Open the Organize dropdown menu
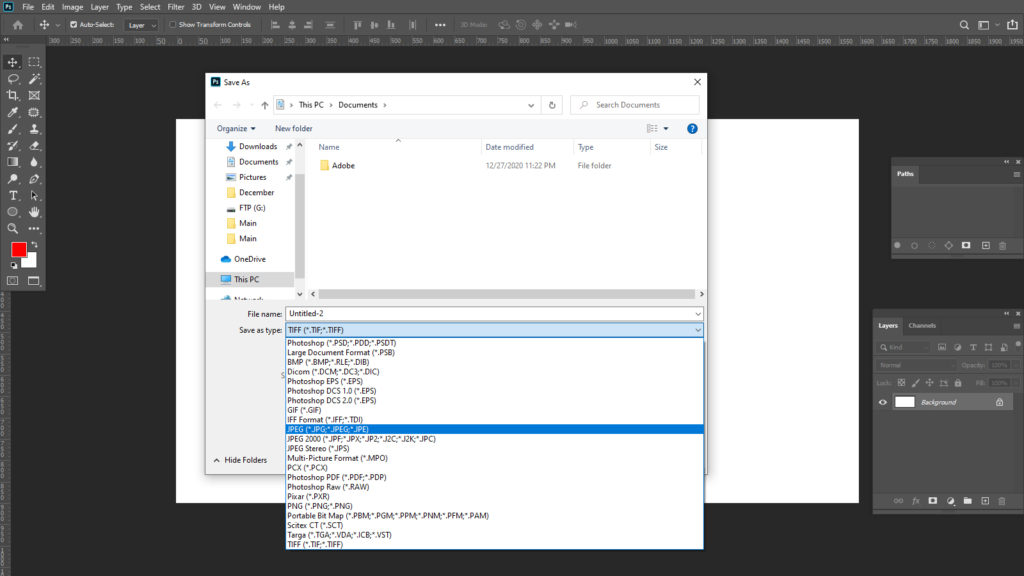Image resolution: width=1024 pixels, height=576 pixels. (236, 129)
